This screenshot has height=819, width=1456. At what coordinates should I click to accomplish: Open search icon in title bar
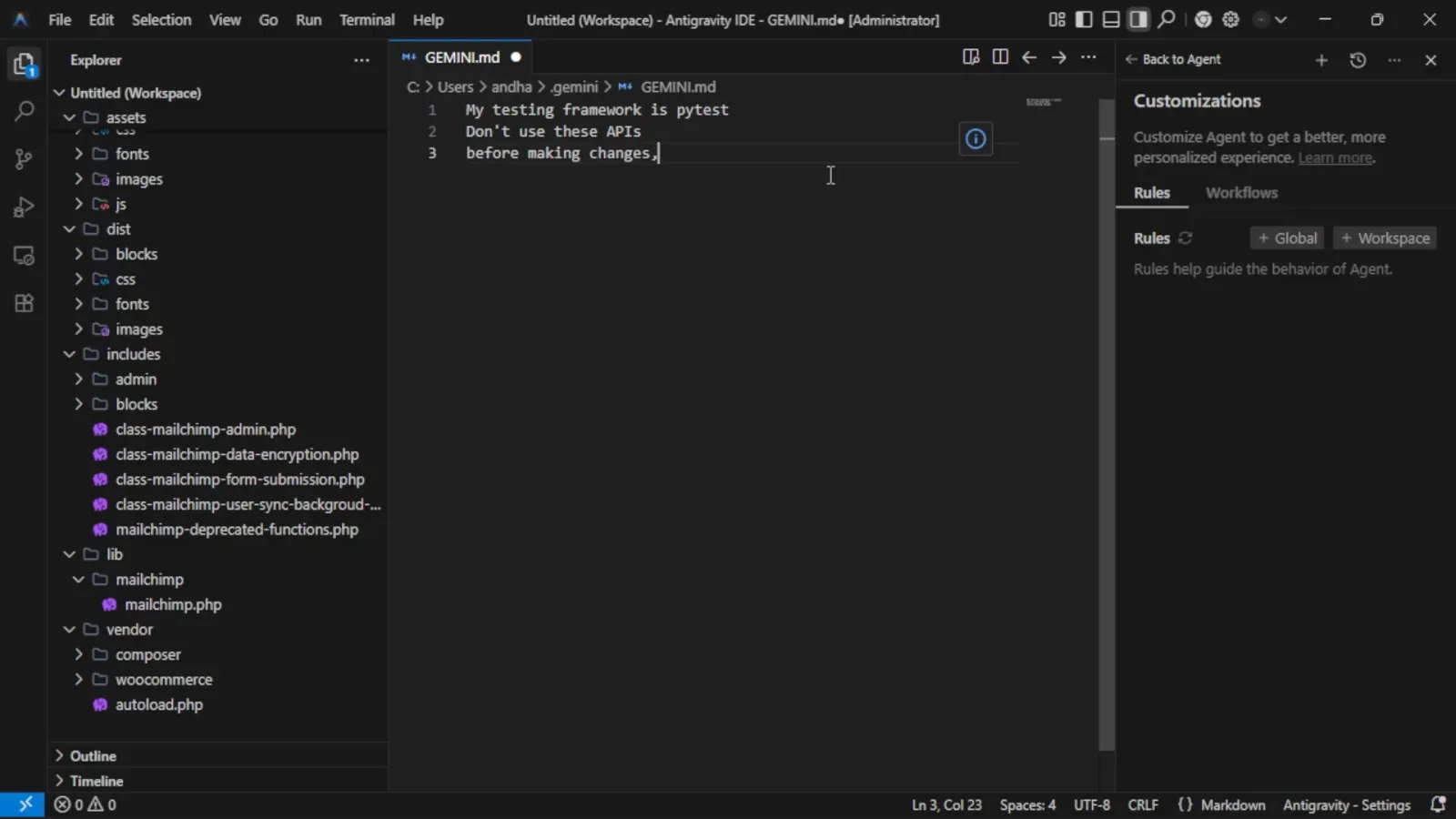(x=1166, y=19)
